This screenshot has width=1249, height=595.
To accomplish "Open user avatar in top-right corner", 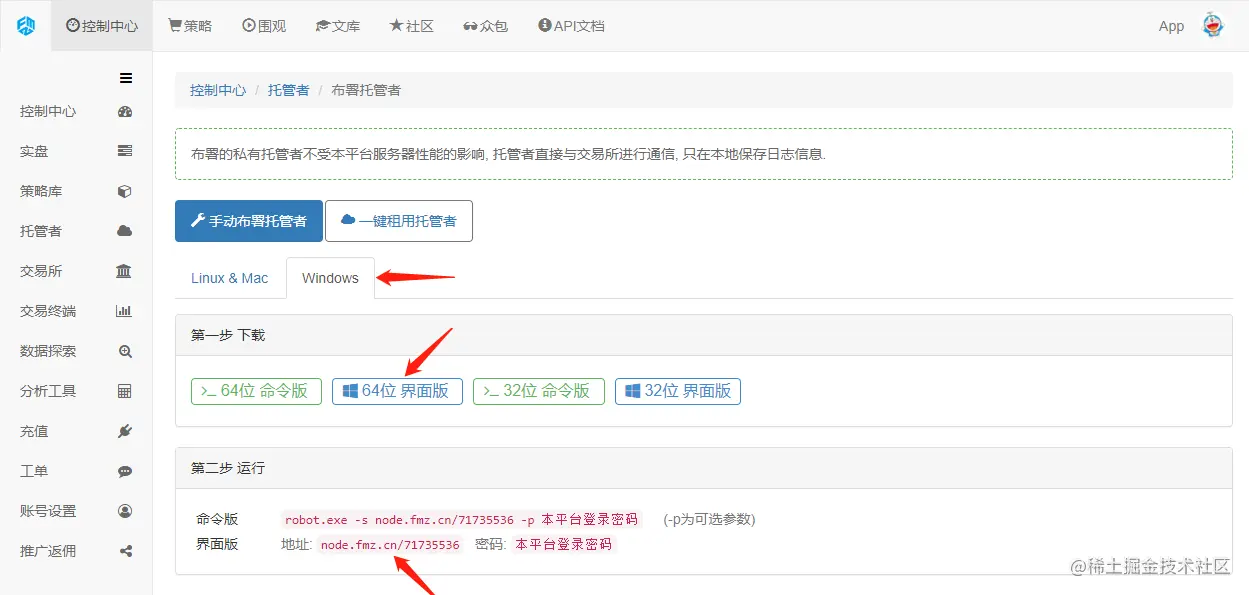I will [x=1213, y=26].
